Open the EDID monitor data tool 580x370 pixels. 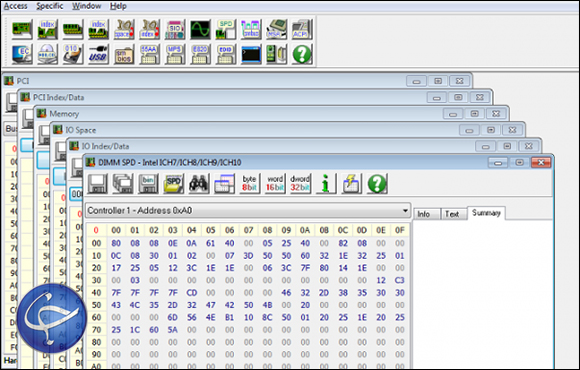tap(226, 54)
